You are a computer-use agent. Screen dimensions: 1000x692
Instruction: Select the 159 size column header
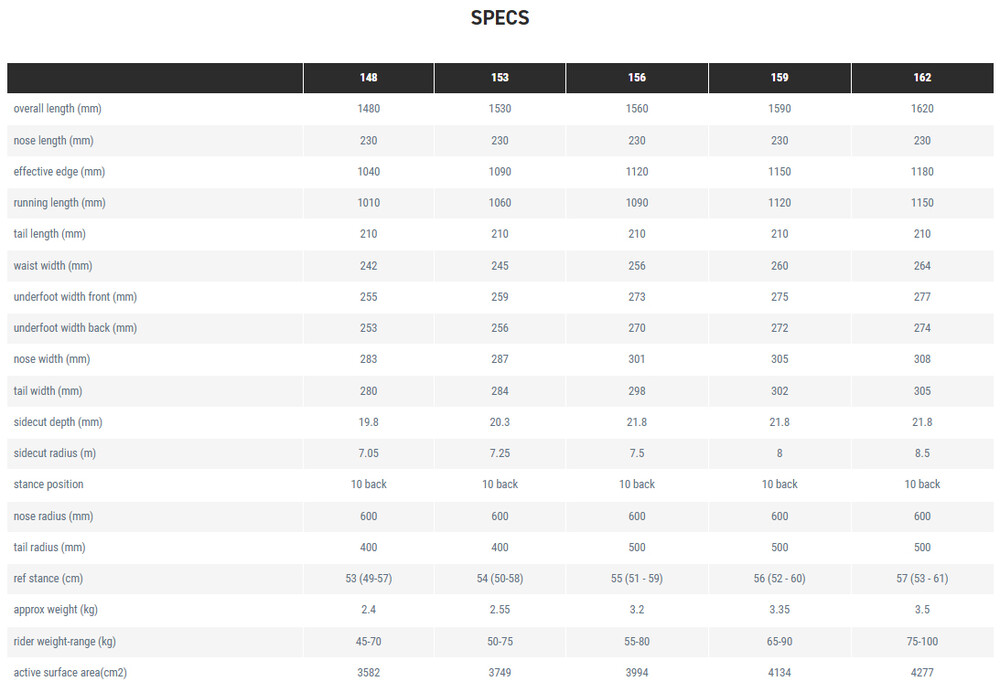click(780, 78)
